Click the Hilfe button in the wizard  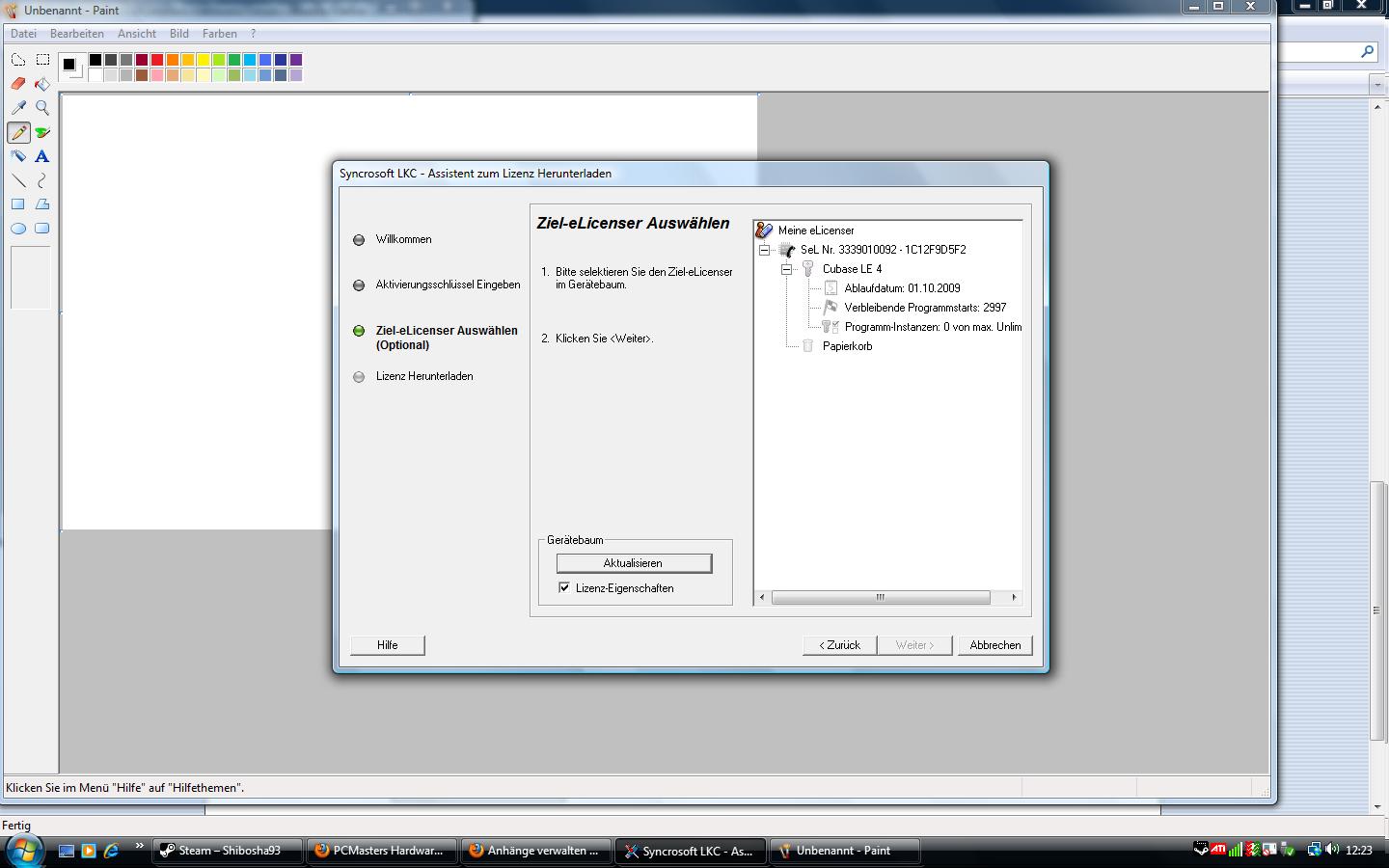click(388, 645)
